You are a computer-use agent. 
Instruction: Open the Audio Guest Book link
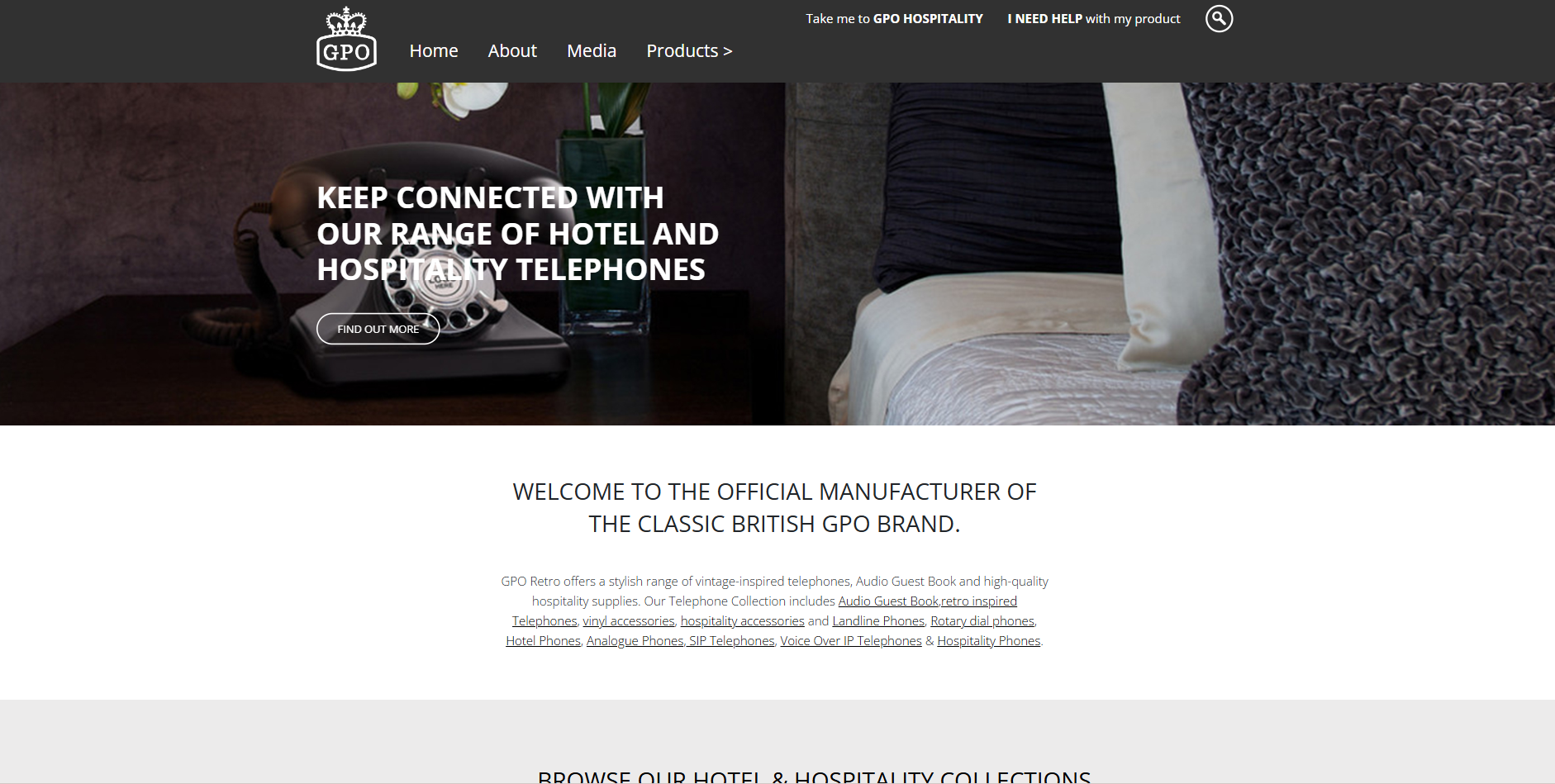tap(888, 601)
